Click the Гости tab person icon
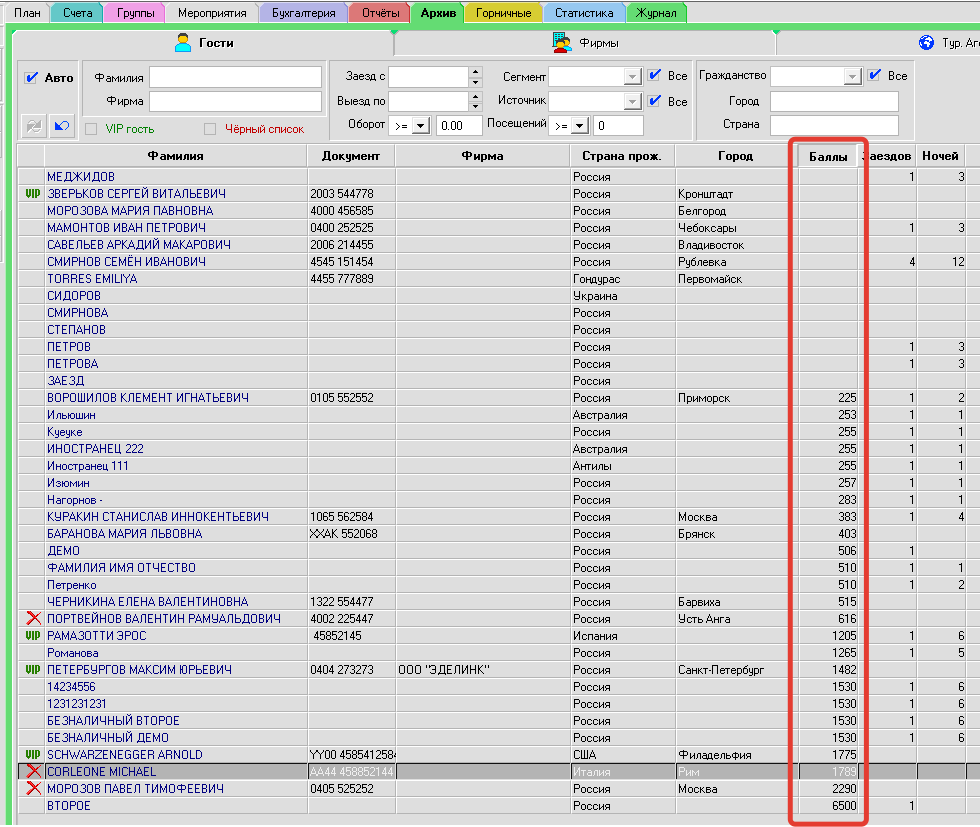The height and width of the screenshot is (827, 980). 183,43
